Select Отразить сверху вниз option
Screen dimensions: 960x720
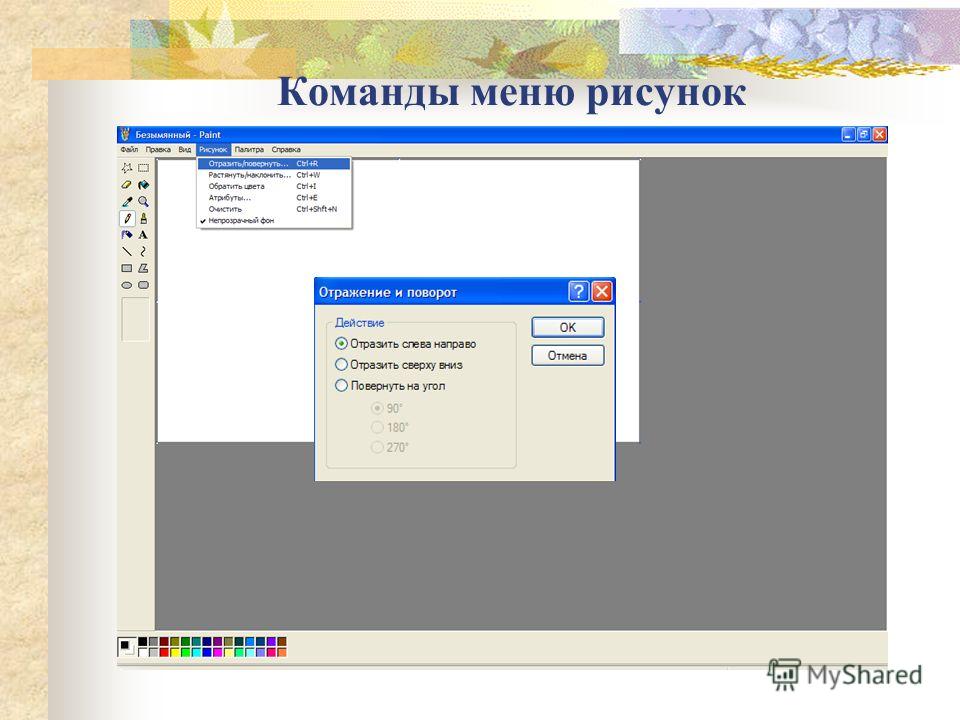click(399, 364)
